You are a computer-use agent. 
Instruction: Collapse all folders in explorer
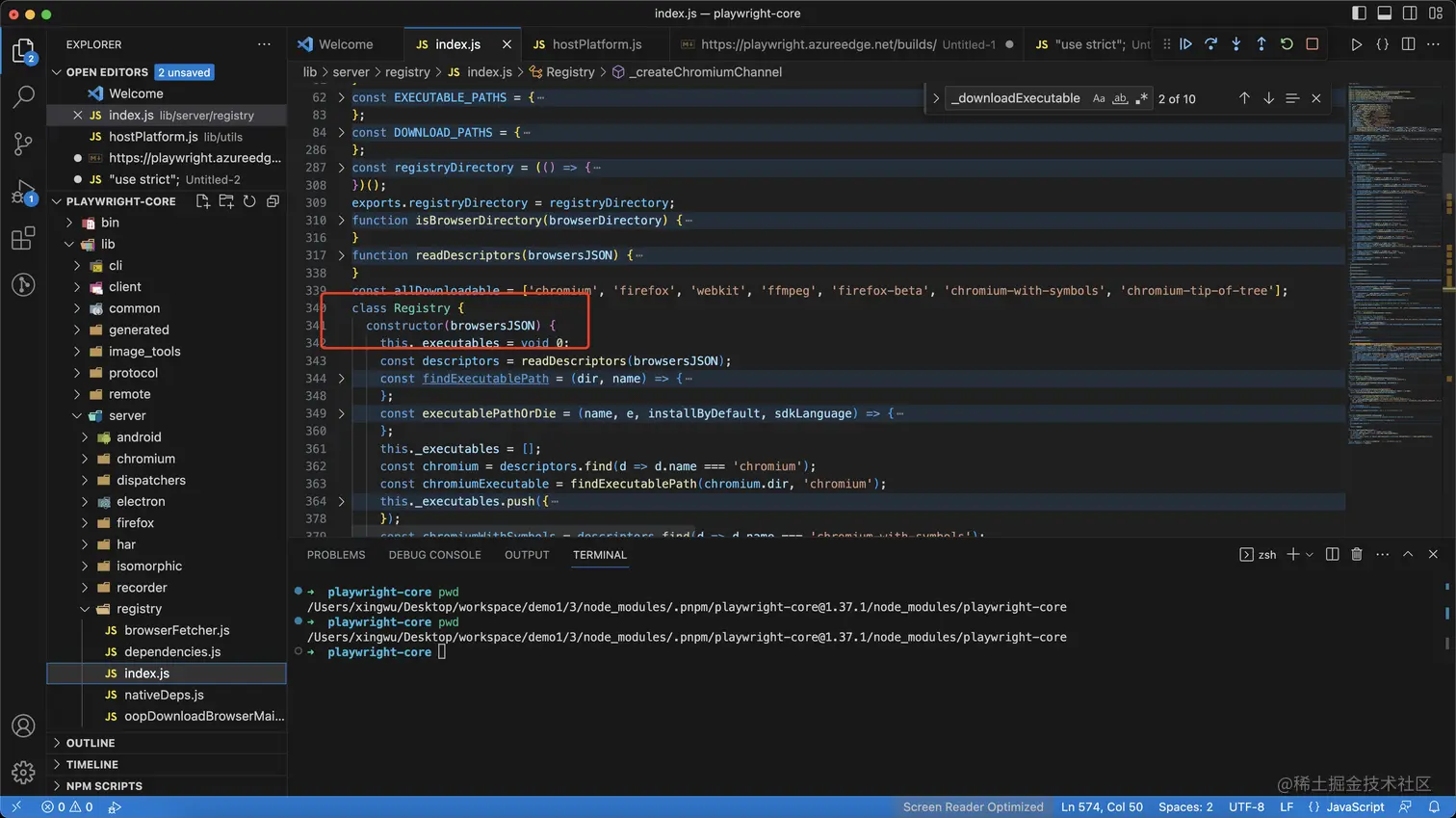pyautogui.click(x=273, y=201)
